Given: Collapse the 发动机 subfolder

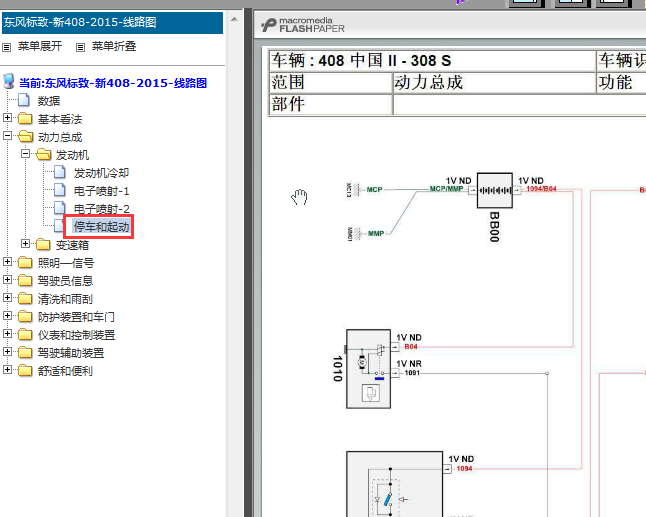Looking at the screenshot, I should coord(25,154).
